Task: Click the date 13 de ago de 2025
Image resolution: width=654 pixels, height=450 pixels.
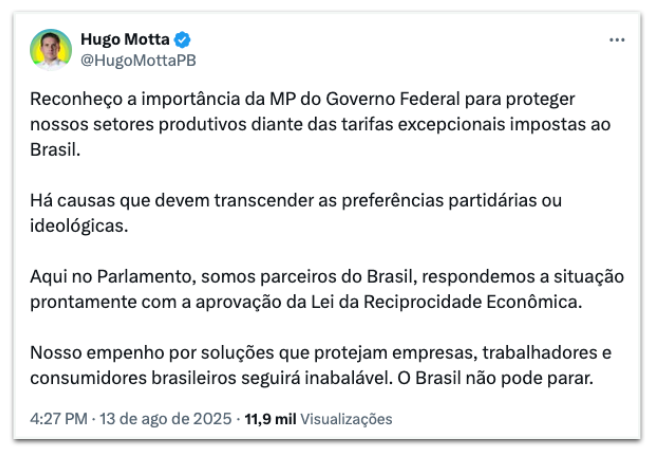Action: click(x=166, y=419)
